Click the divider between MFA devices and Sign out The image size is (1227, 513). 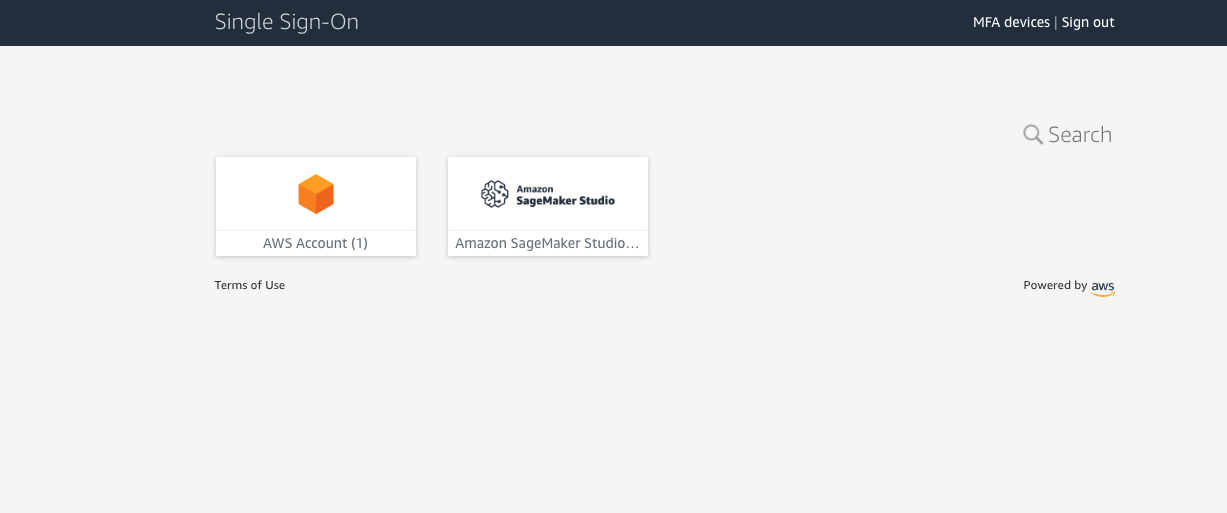[1056, 22]
